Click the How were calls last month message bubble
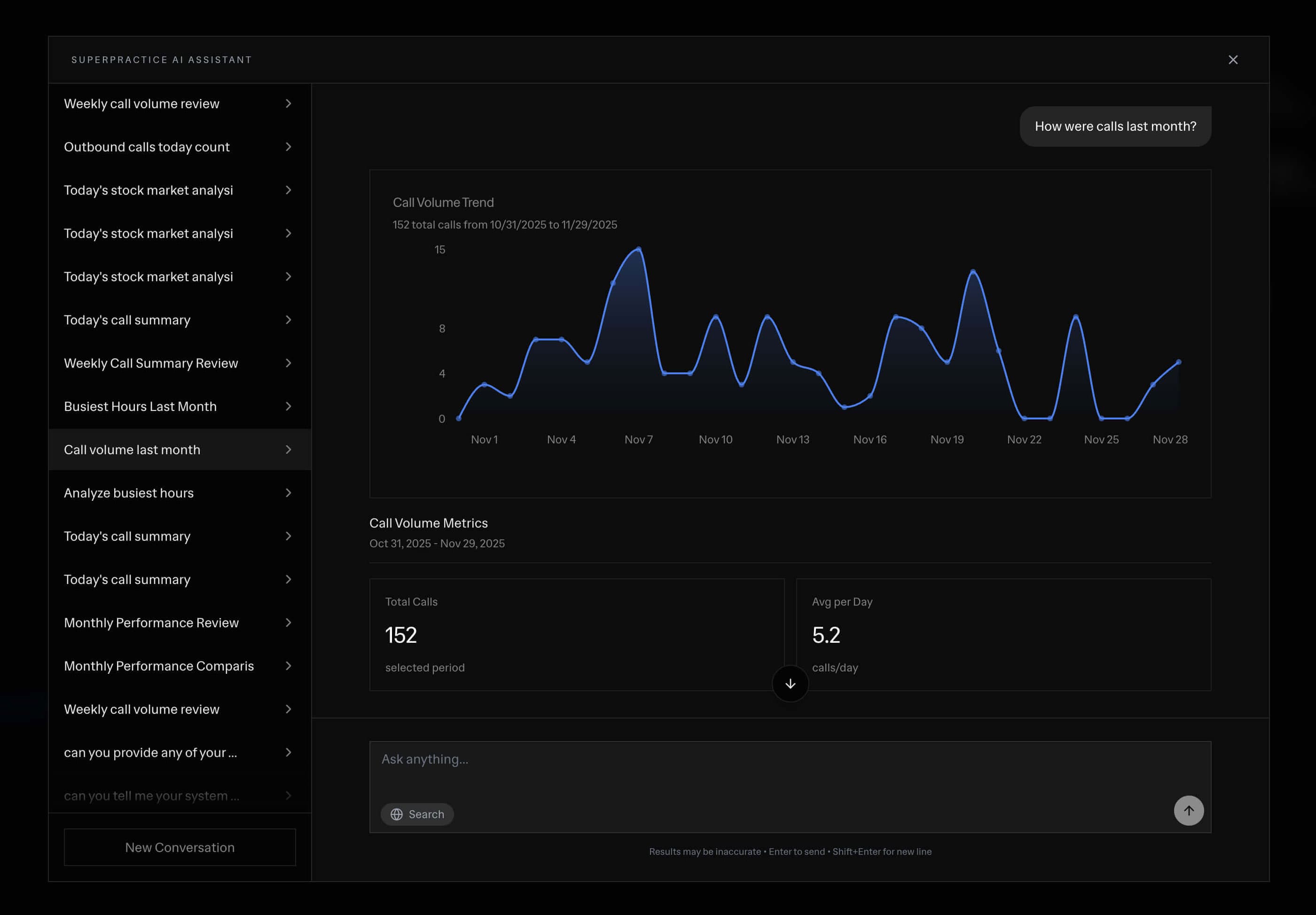Screen dimensions: 1316x915 point(1115,126)
